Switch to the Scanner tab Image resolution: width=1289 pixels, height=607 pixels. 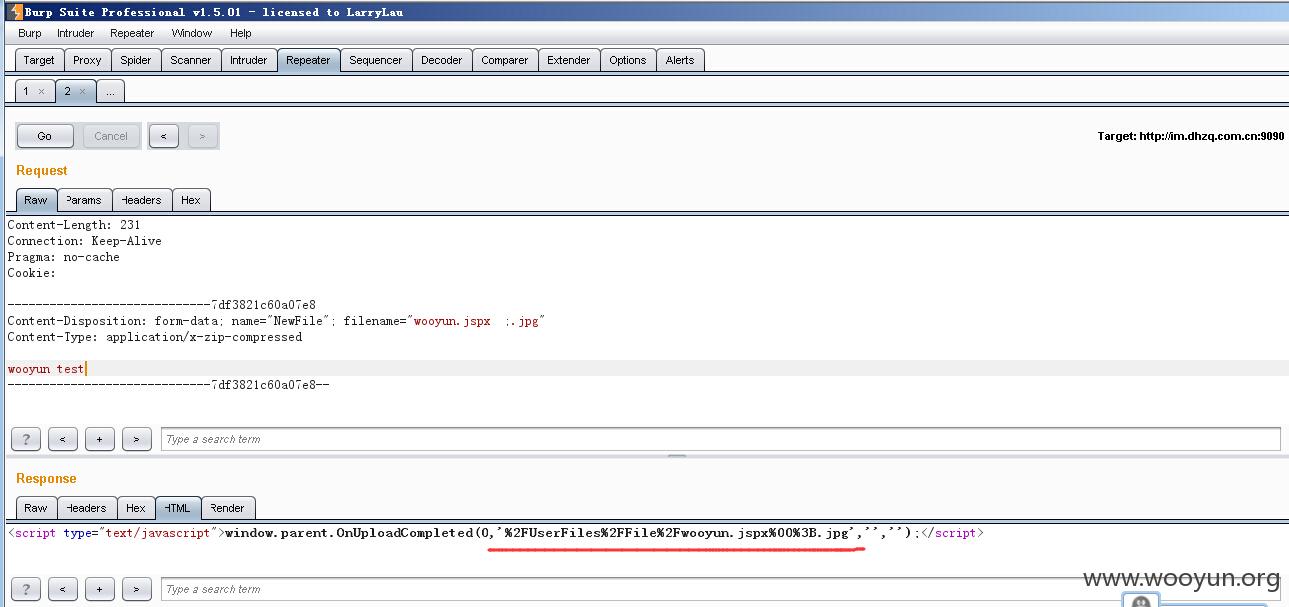[190, 60]
